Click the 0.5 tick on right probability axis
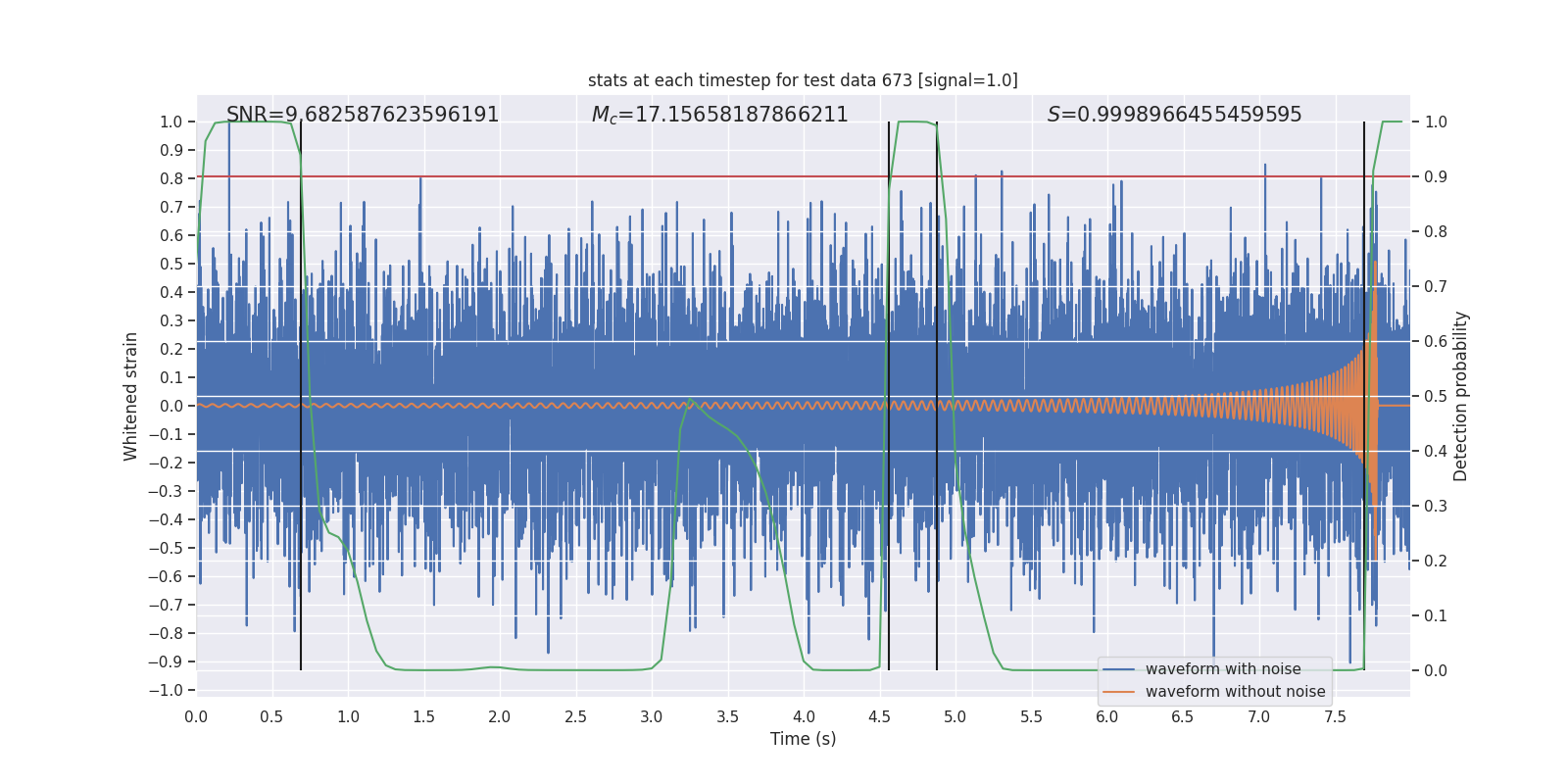Image resolution: width=1568 pixels, height=784 pixels. pos(1436,396)
